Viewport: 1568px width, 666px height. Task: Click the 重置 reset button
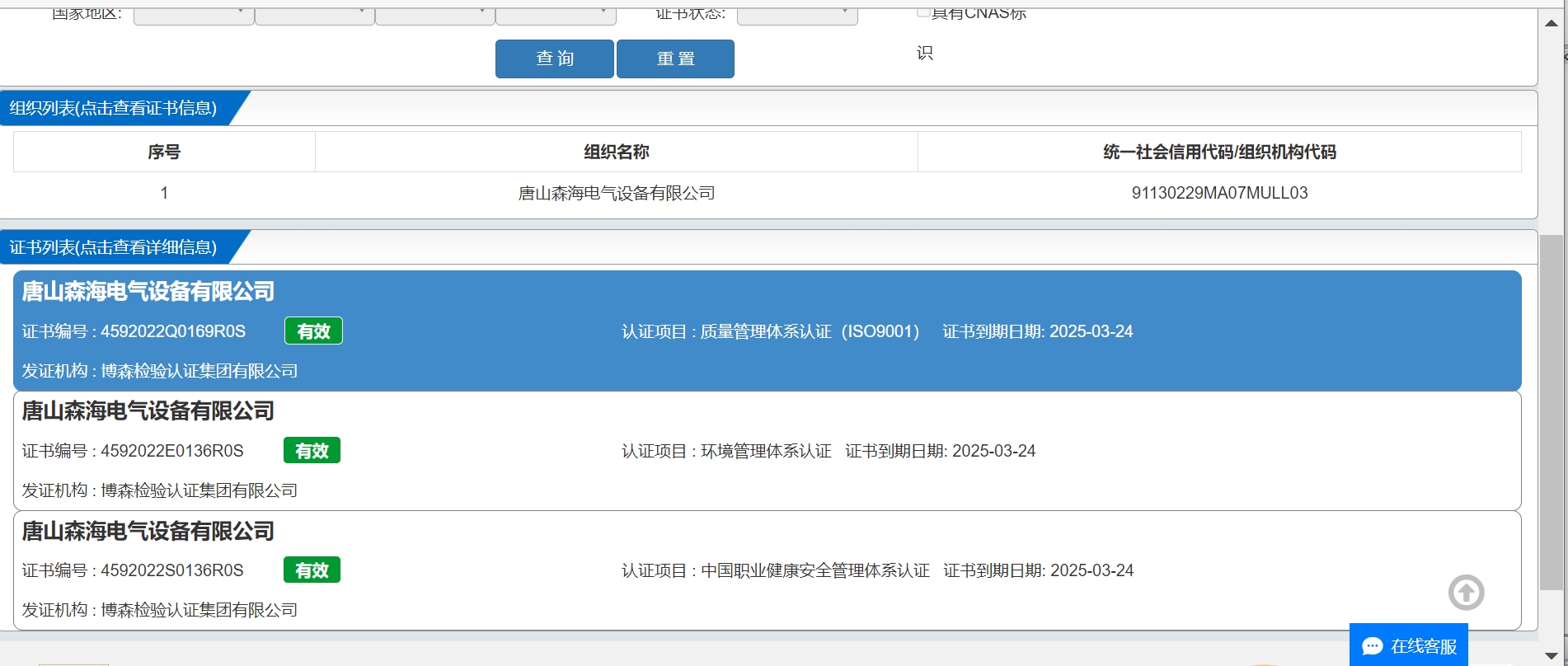[x=675, y=59]
